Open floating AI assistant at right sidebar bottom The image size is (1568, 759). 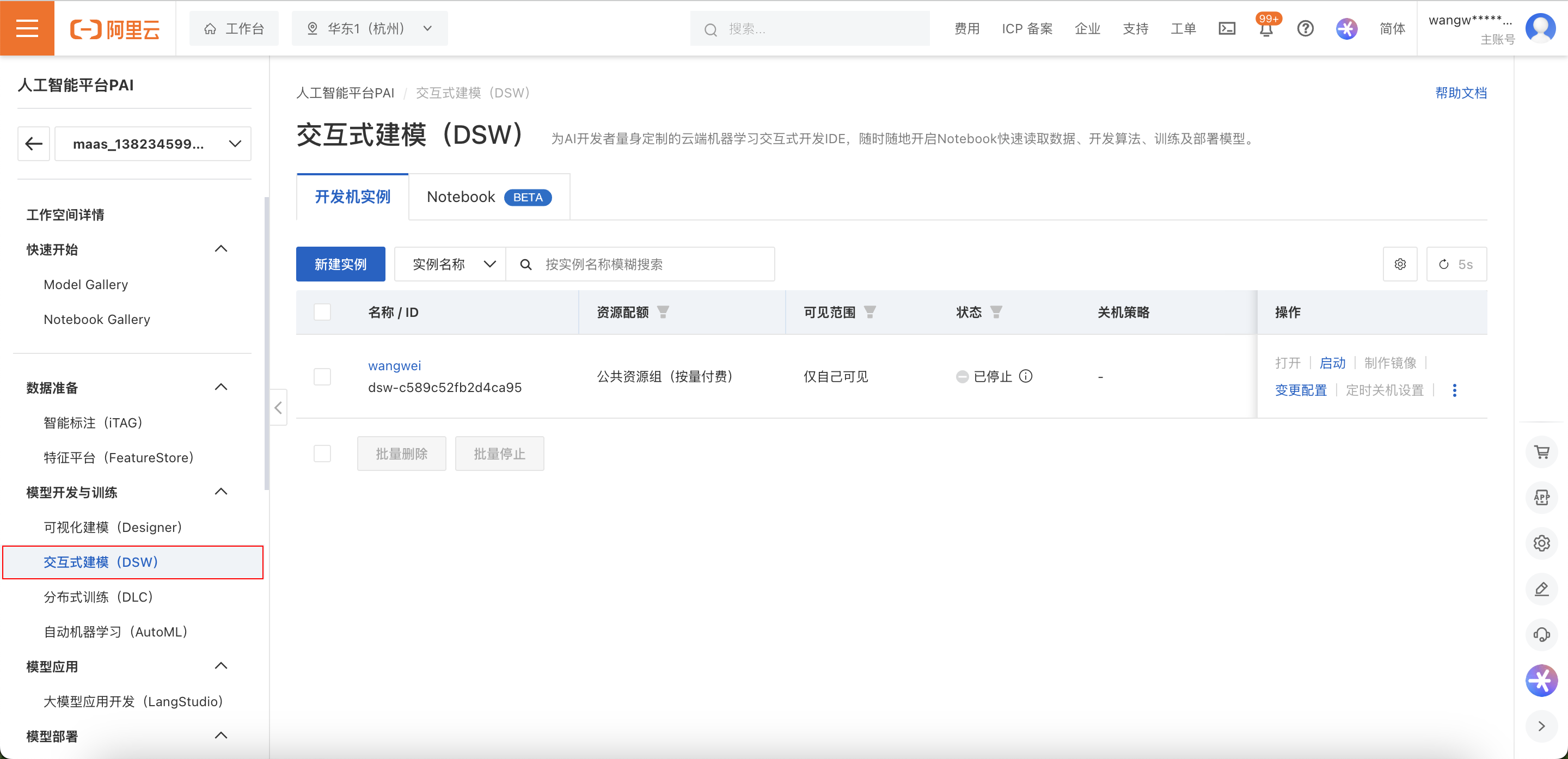coord(1541,681)
